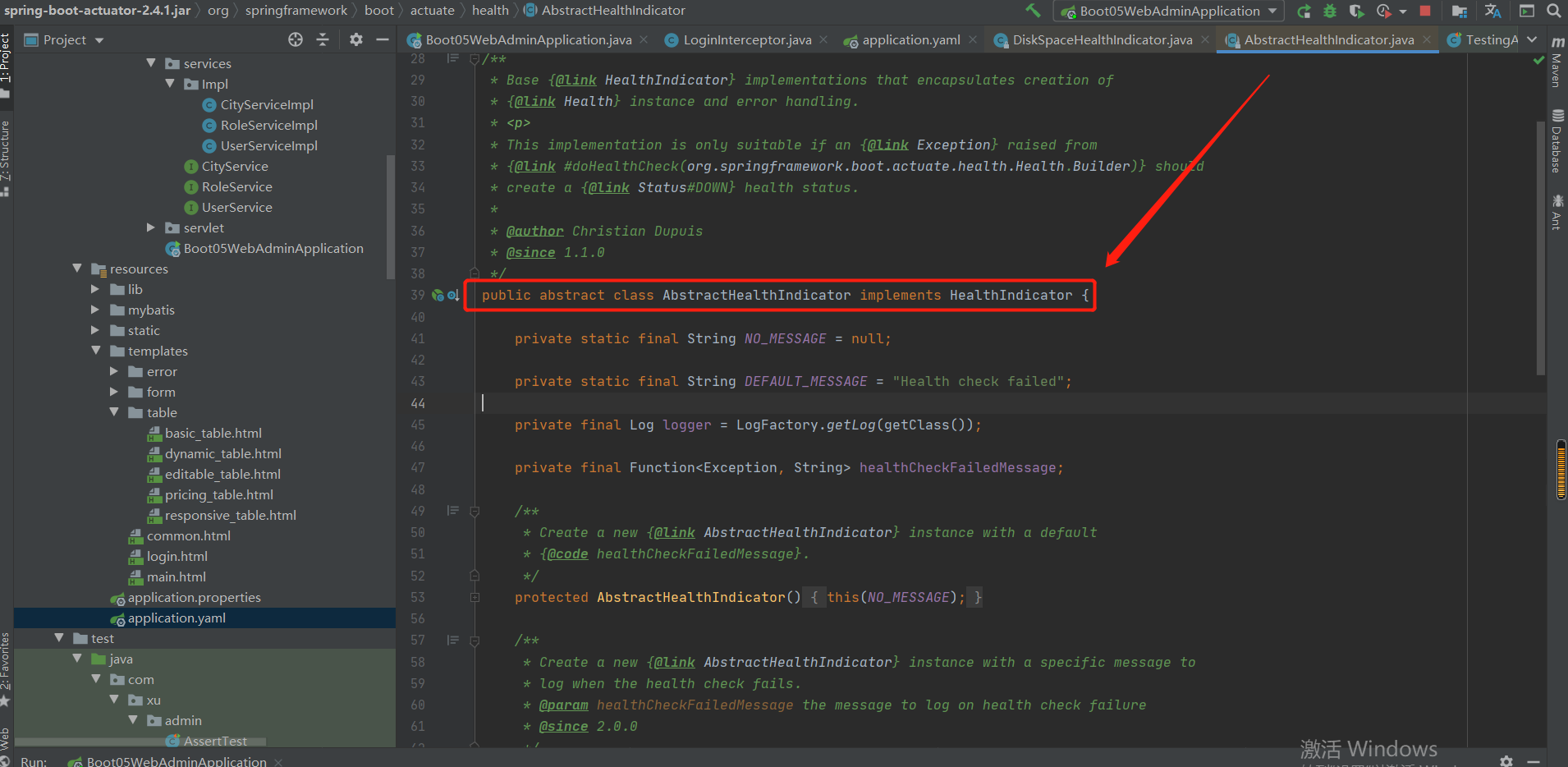The height and width of the screenshot is (767, 1568).
Task: Collapse the test folder
Action: coord(59,638)
